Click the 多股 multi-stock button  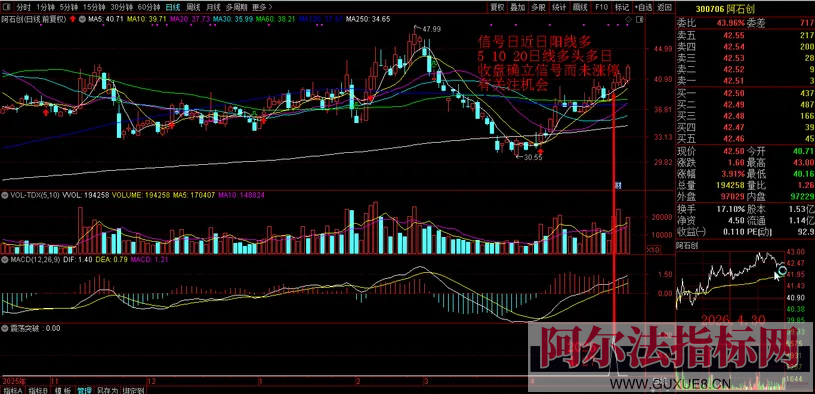tap(538, 7)
